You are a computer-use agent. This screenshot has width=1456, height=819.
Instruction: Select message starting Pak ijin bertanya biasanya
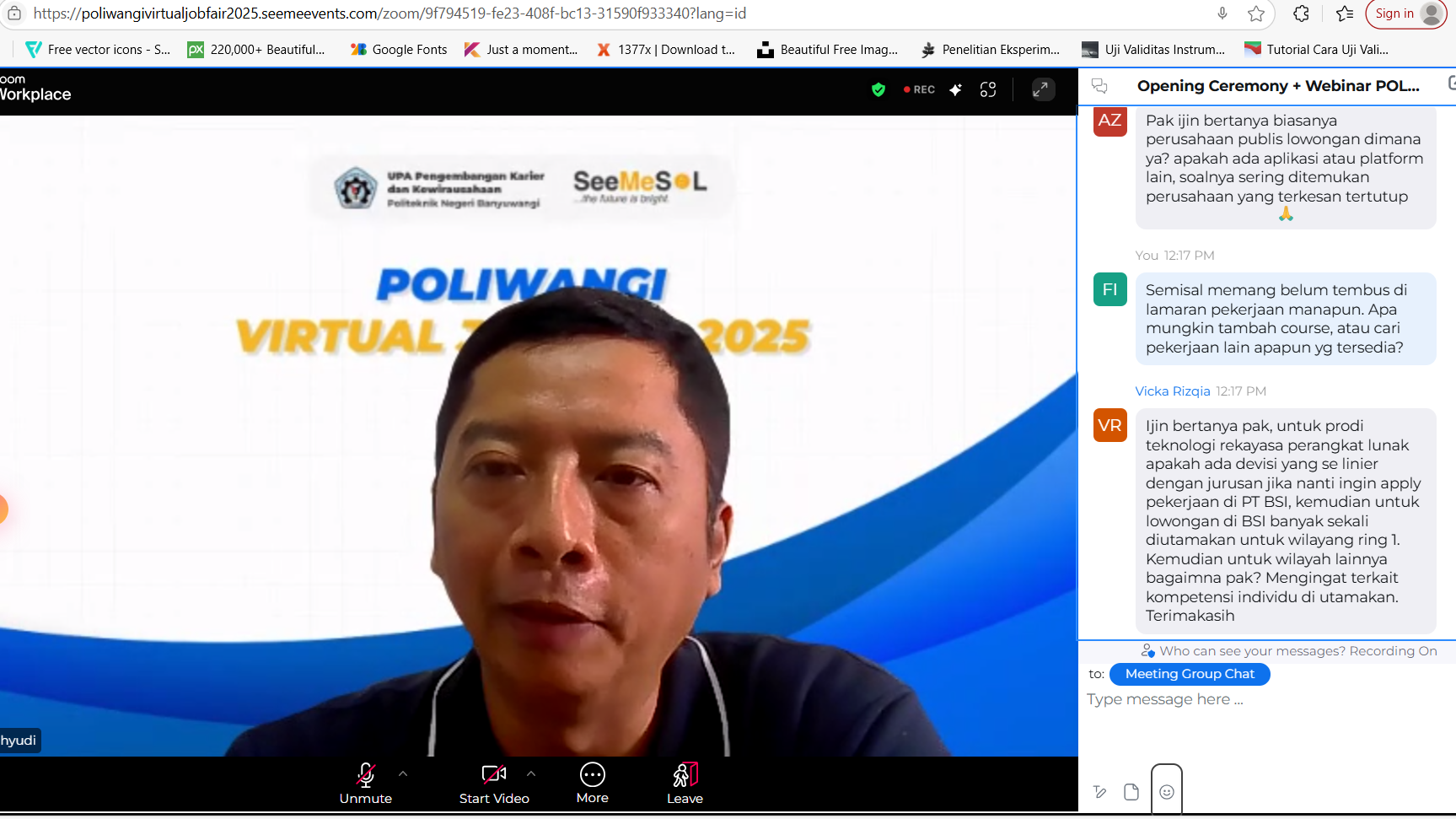1286,166
